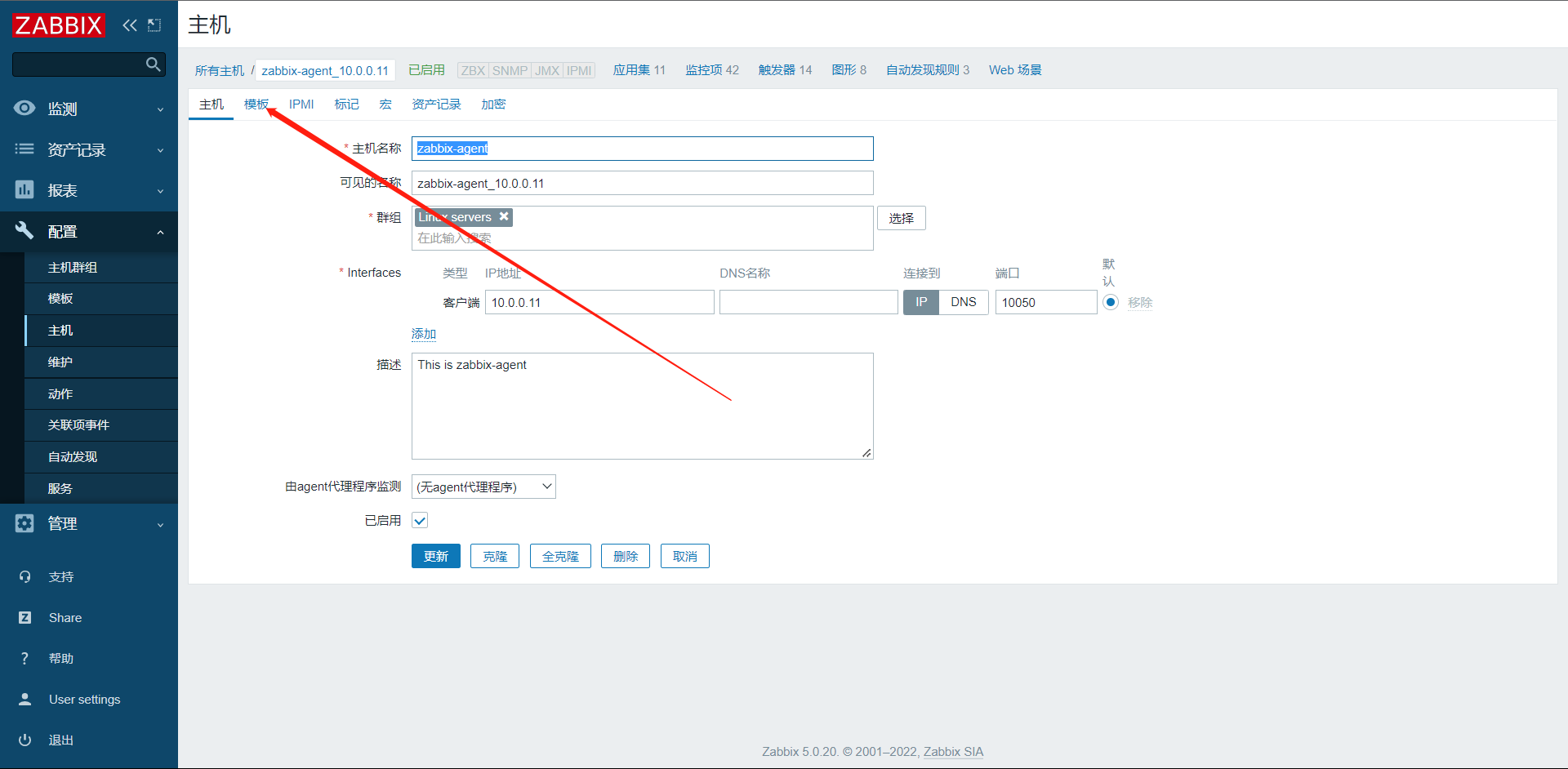Go to 所有主机 breadcrumb link
Screen dimensions: 1568x769
pyautogui.click(x=220, y=70)
